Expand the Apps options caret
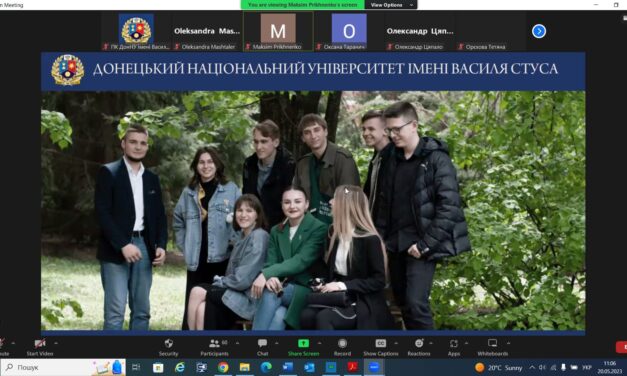 tap(466, 343)
